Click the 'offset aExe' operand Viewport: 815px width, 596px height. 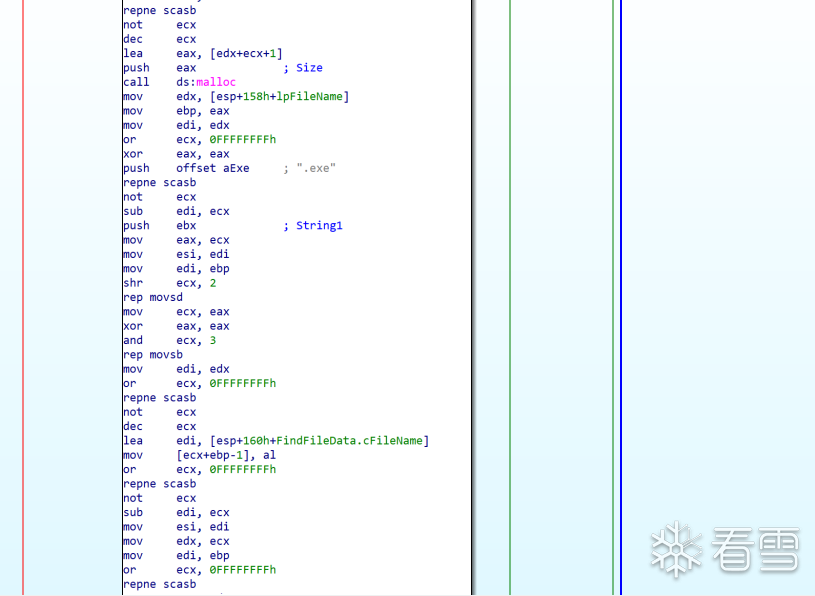pos(213,168)
